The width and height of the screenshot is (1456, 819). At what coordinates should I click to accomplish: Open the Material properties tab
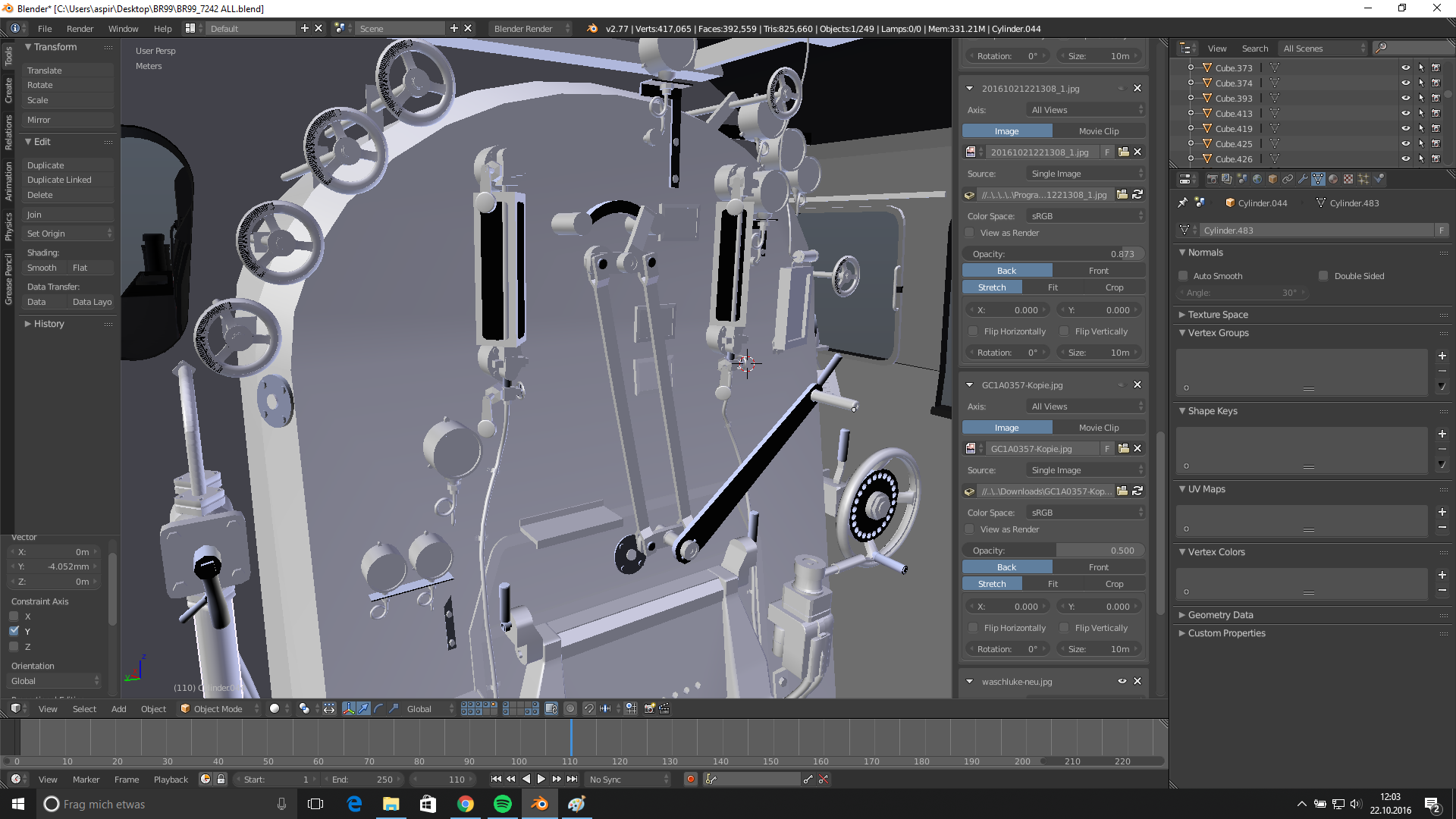pyautogui.click(x=1333, y=179)
